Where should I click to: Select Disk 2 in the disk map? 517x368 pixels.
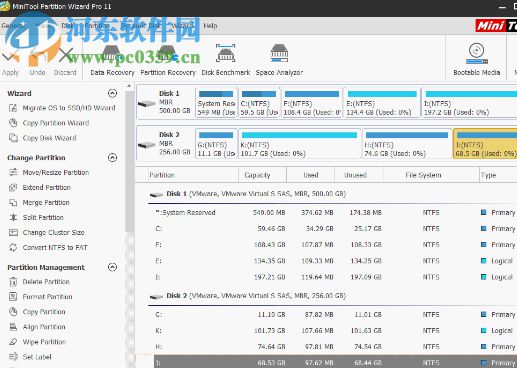click(165, 143)
